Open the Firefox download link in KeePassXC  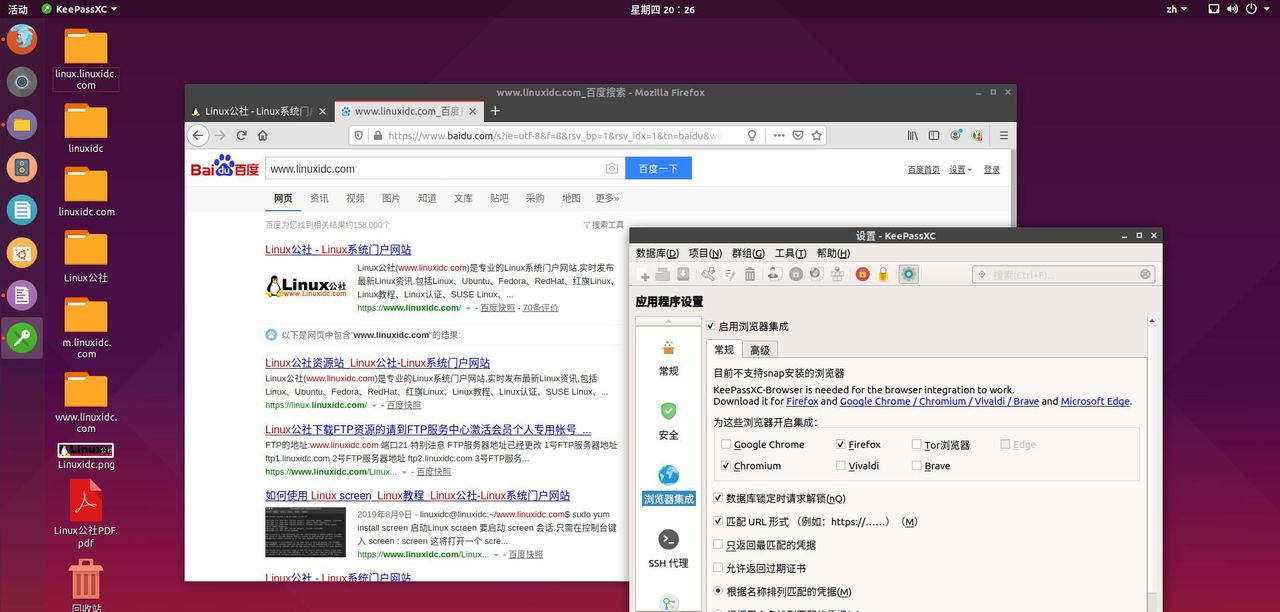click(802, 401)
